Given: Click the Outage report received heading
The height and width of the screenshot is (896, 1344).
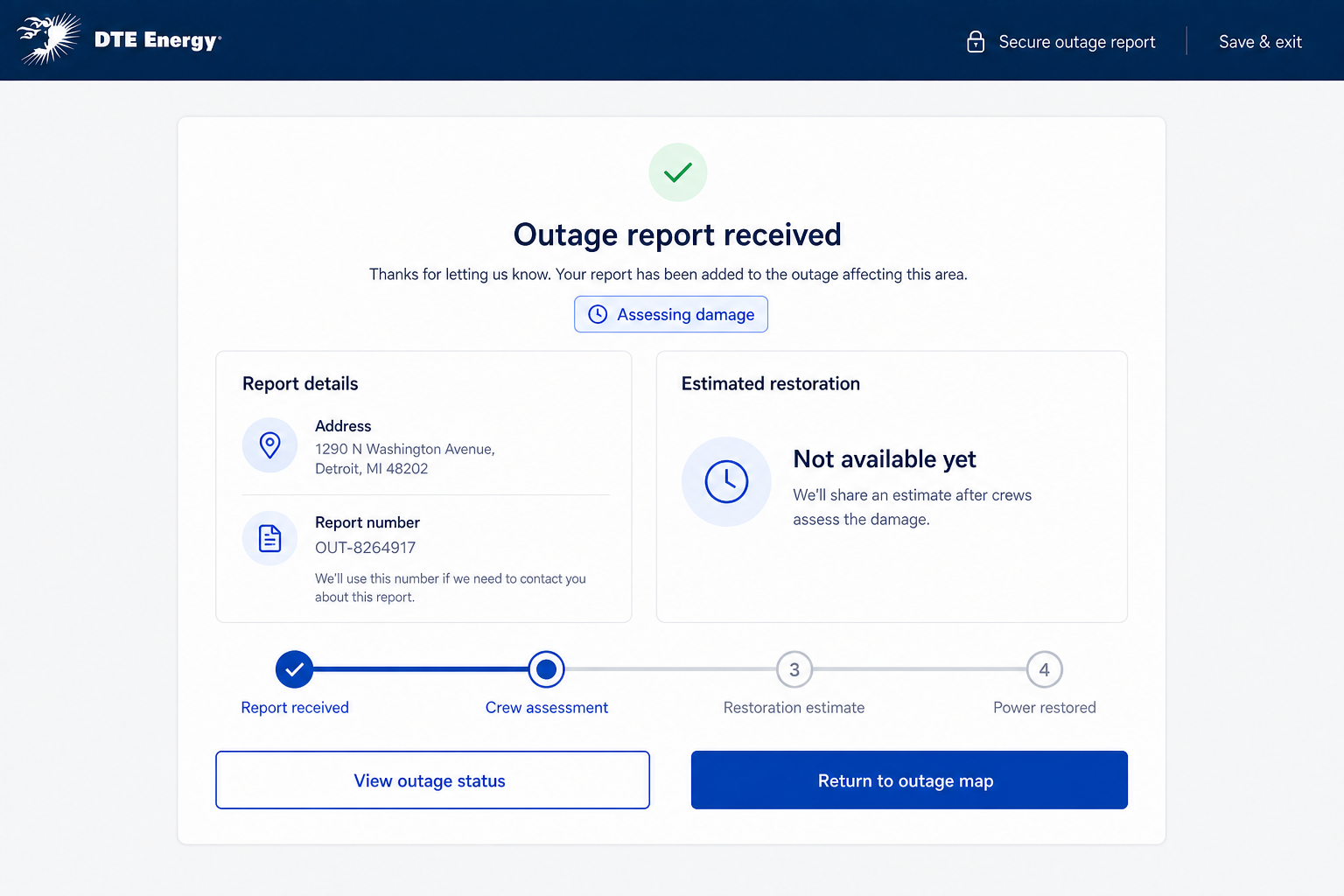Looking at the screenshot, I should click(x=677, y=234).
